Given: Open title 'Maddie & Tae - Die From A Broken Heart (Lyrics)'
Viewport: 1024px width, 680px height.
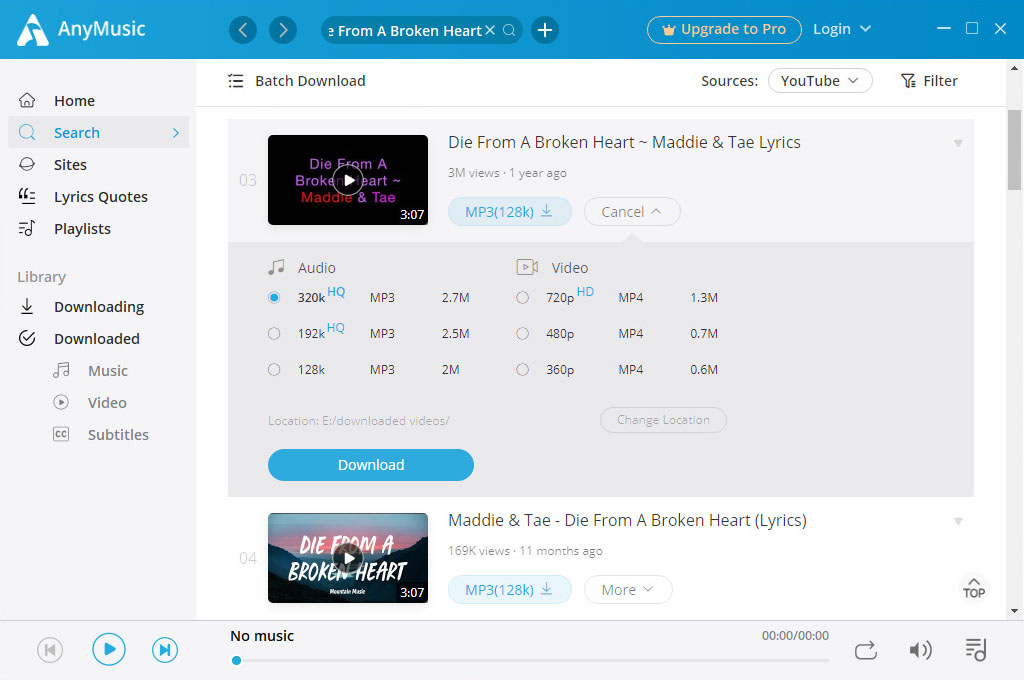Looking at the screenshot, I should click(628, 521).
